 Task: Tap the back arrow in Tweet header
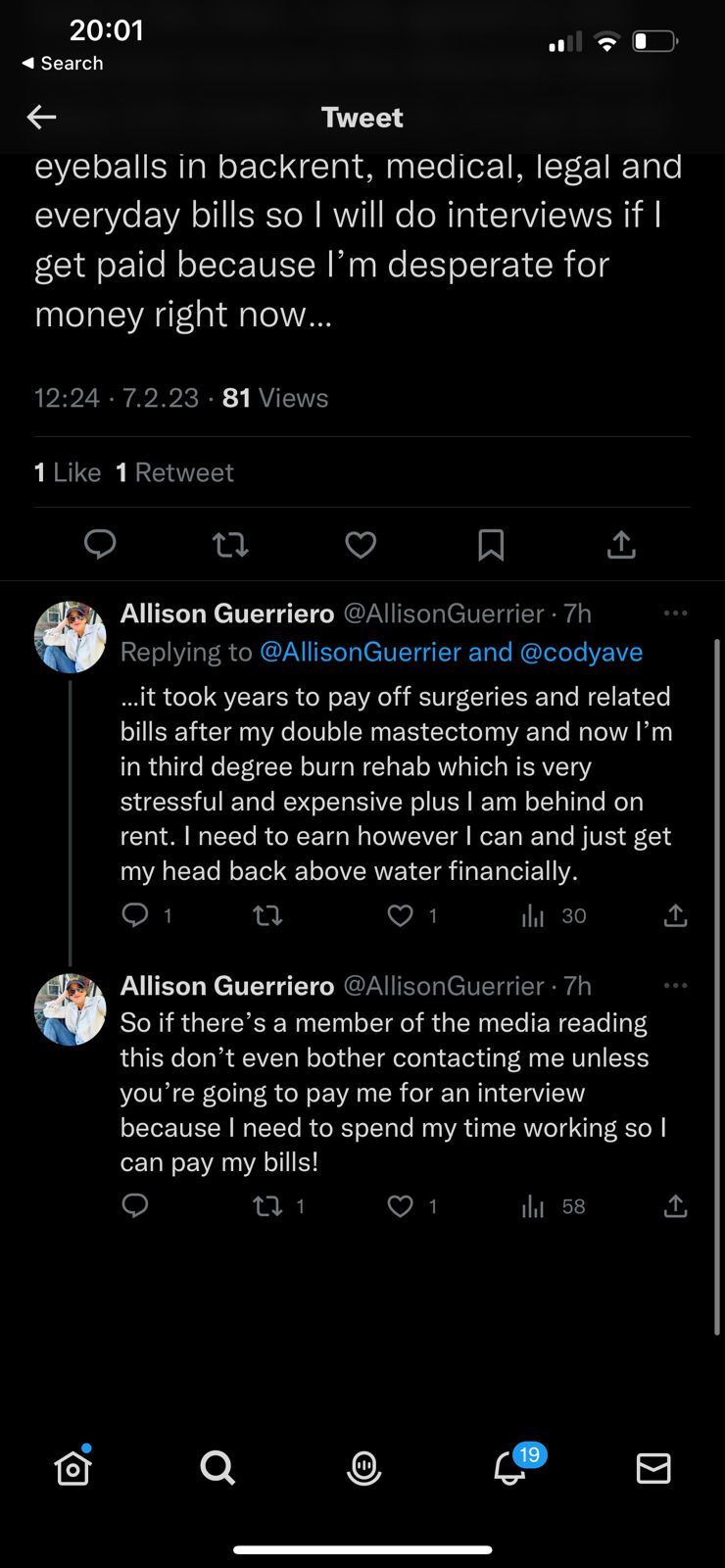[x=41, y=118]
